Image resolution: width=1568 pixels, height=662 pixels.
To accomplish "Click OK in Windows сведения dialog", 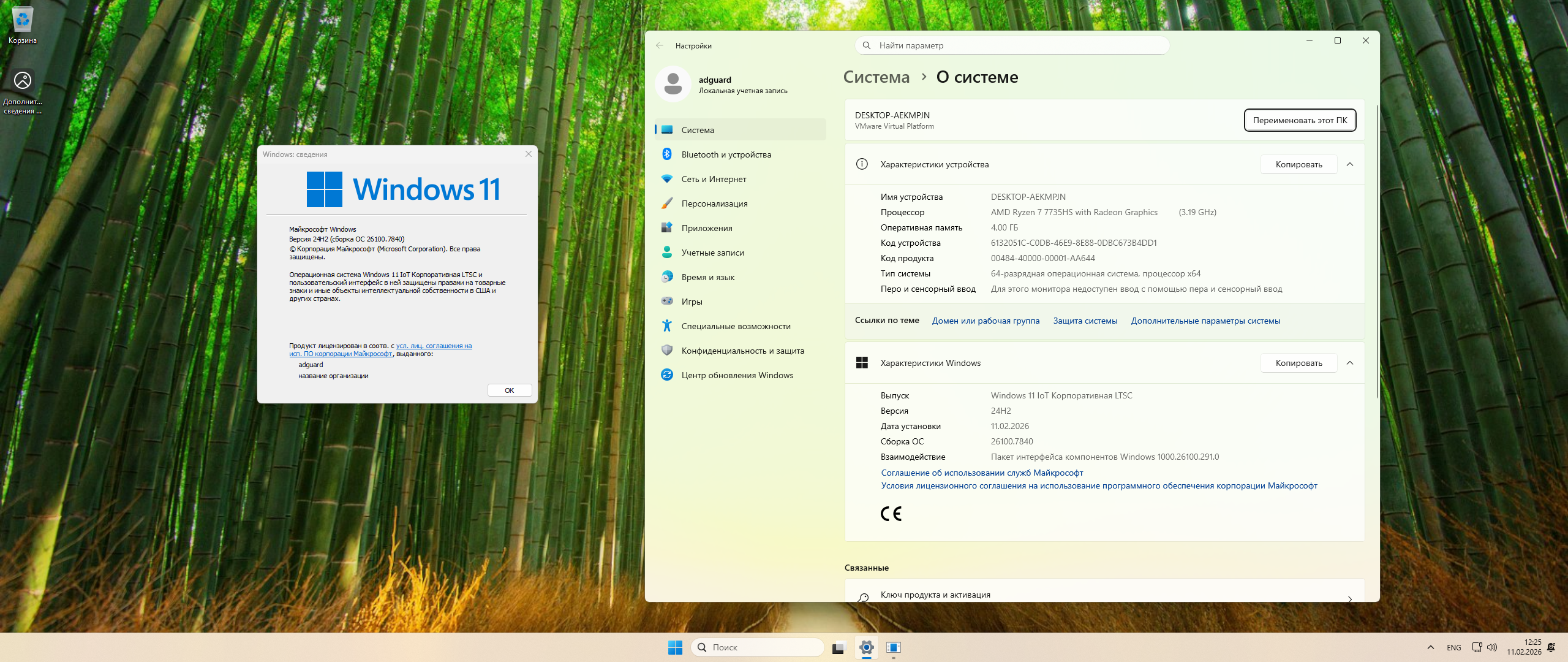I will click(509, 390).
